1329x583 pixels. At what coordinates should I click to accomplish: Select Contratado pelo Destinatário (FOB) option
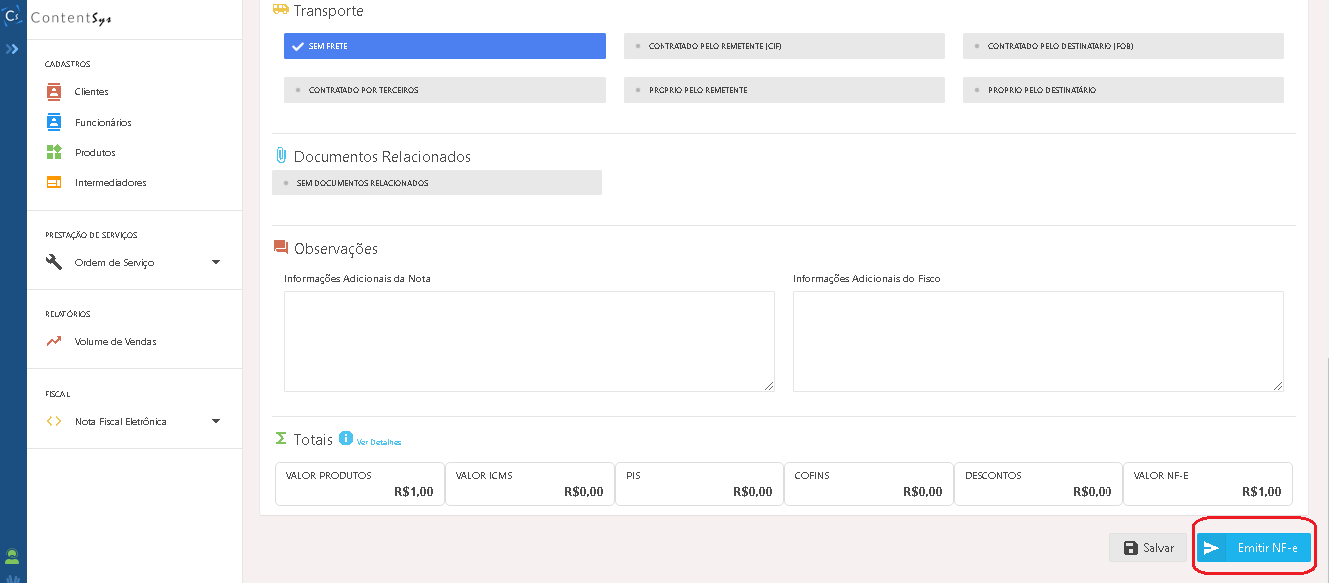1122,46
